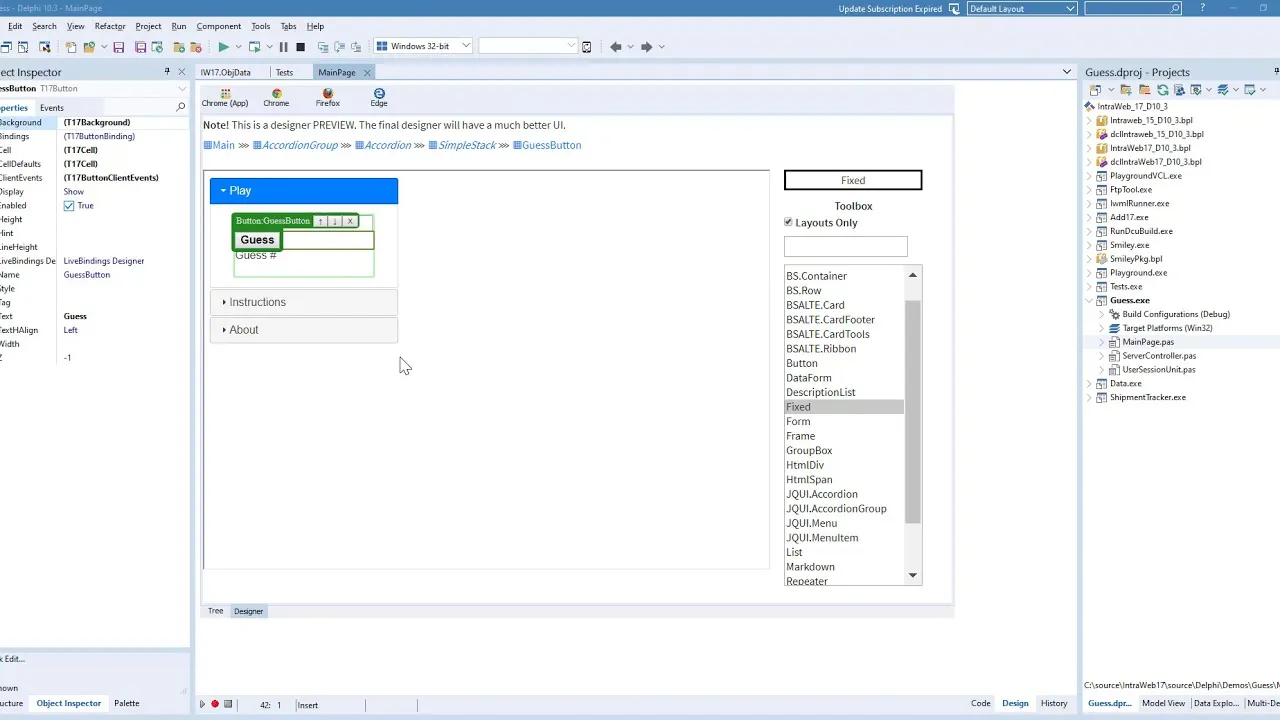1280x720 pixels.
Task: Collapse the Play accordion section
Action: (x=304, y=191)
